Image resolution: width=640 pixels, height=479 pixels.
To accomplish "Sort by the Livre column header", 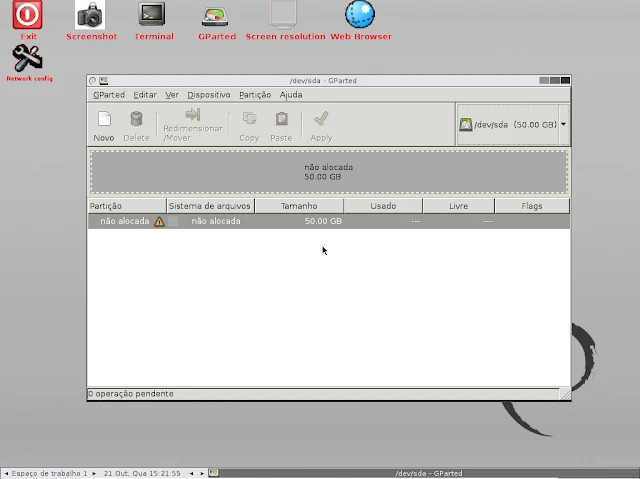I will pos(458,206).
